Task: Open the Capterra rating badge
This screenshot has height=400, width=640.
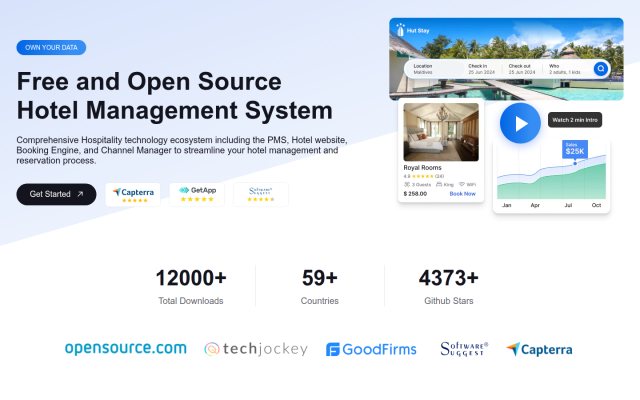Action: point(133,195)
